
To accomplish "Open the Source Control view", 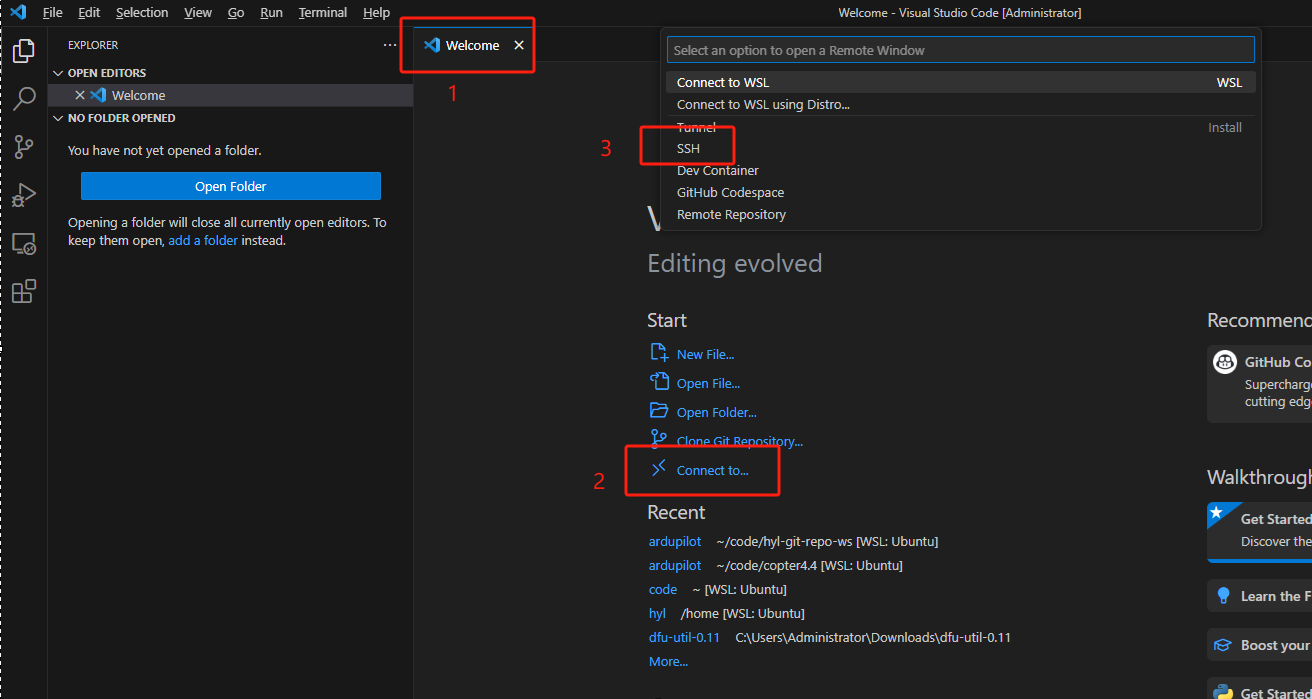I will coord(23,147).
